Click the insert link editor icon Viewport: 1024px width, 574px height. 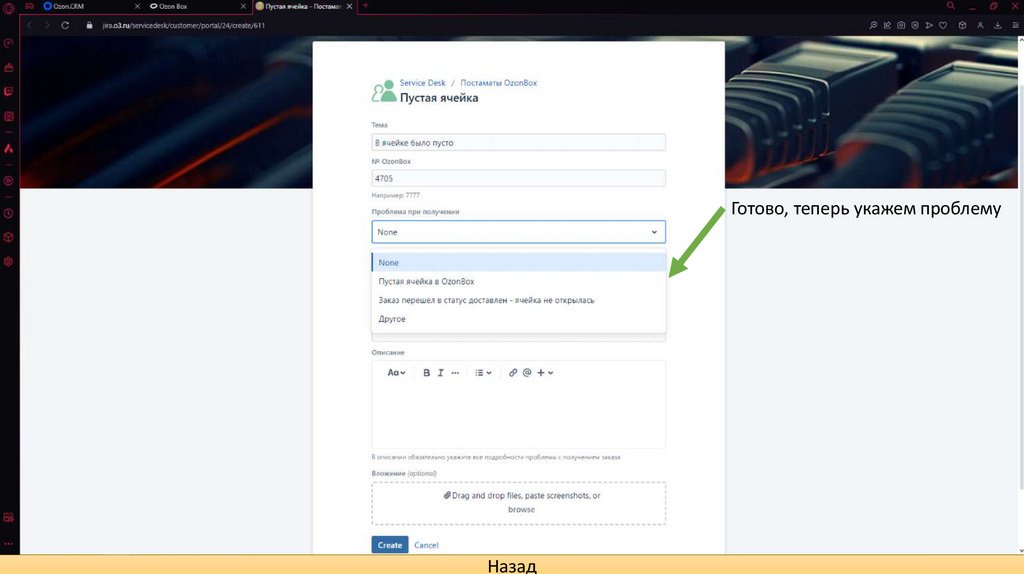(513, 373)
